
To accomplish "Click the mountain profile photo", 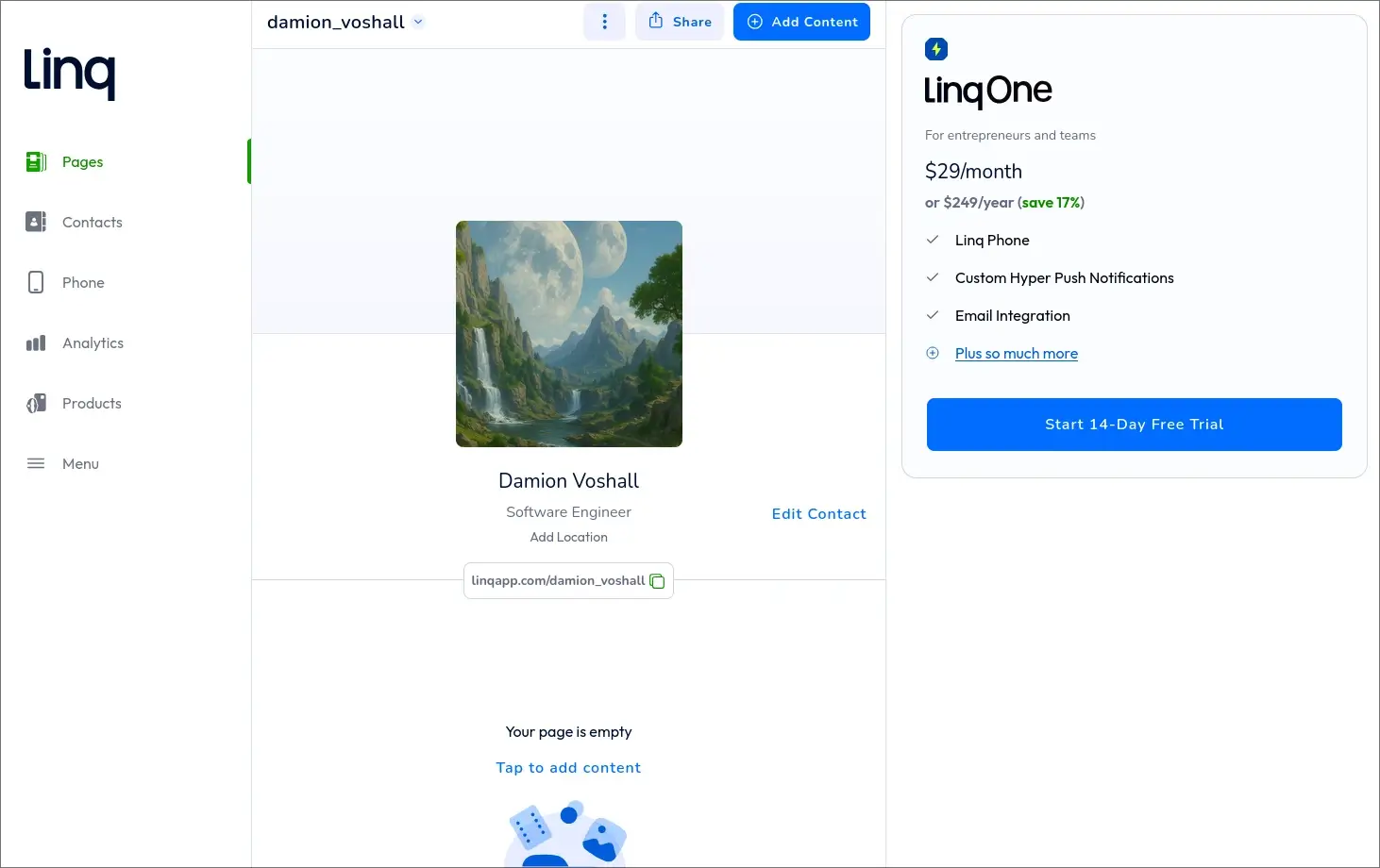I will coord(568,334).
